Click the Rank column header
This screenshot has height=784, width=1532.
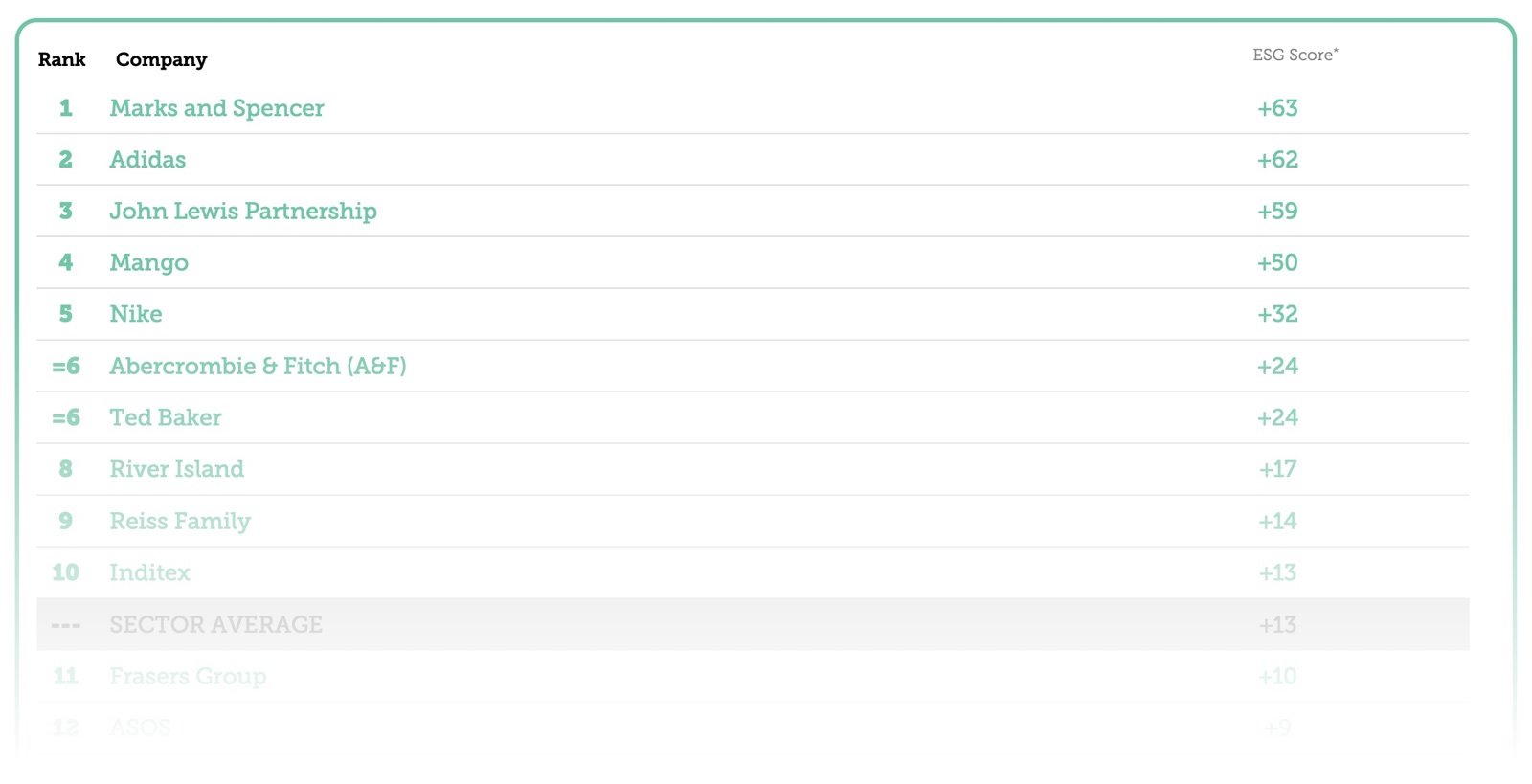pos(61,59)
